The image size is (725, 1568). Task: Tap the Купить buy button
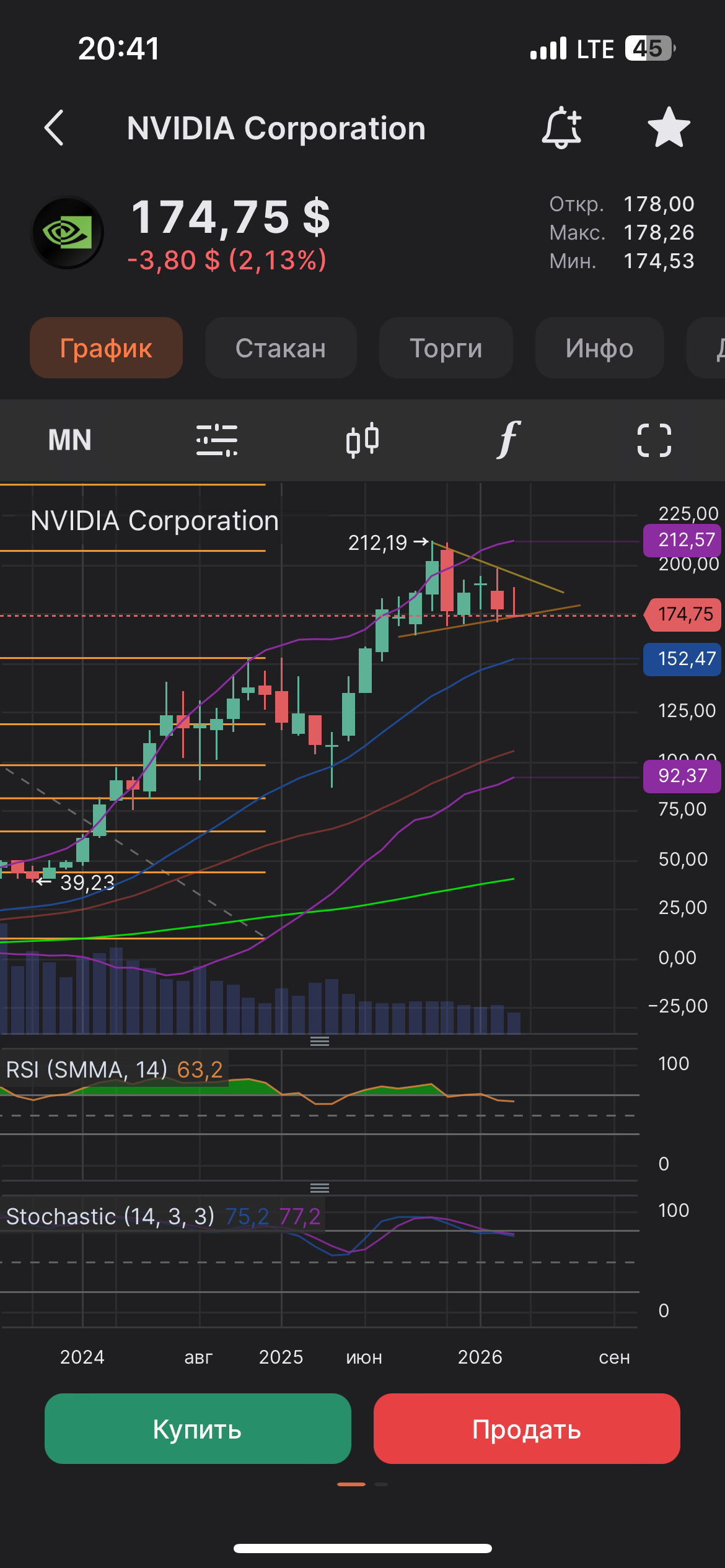coord(198,1429)
